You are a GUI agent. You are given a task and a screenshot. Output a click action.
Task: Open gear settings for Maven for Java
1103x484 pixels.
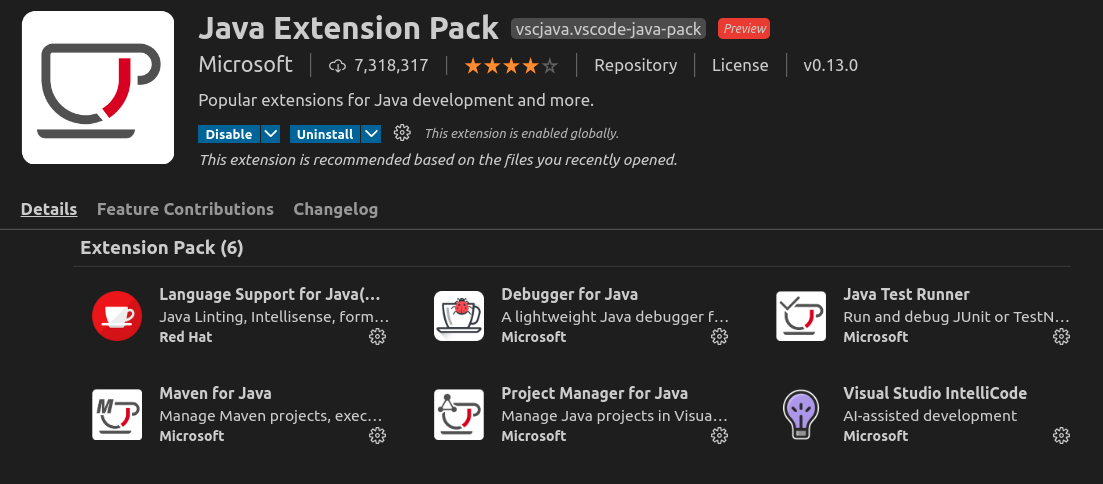click(x=377, y=435)
